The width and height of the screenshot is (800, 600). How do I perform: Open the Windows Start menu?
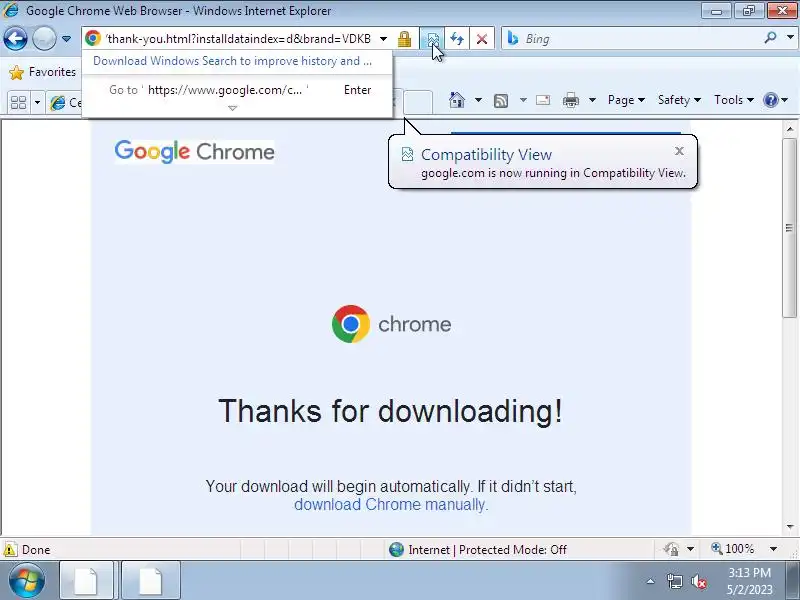(x=26, y=580)
